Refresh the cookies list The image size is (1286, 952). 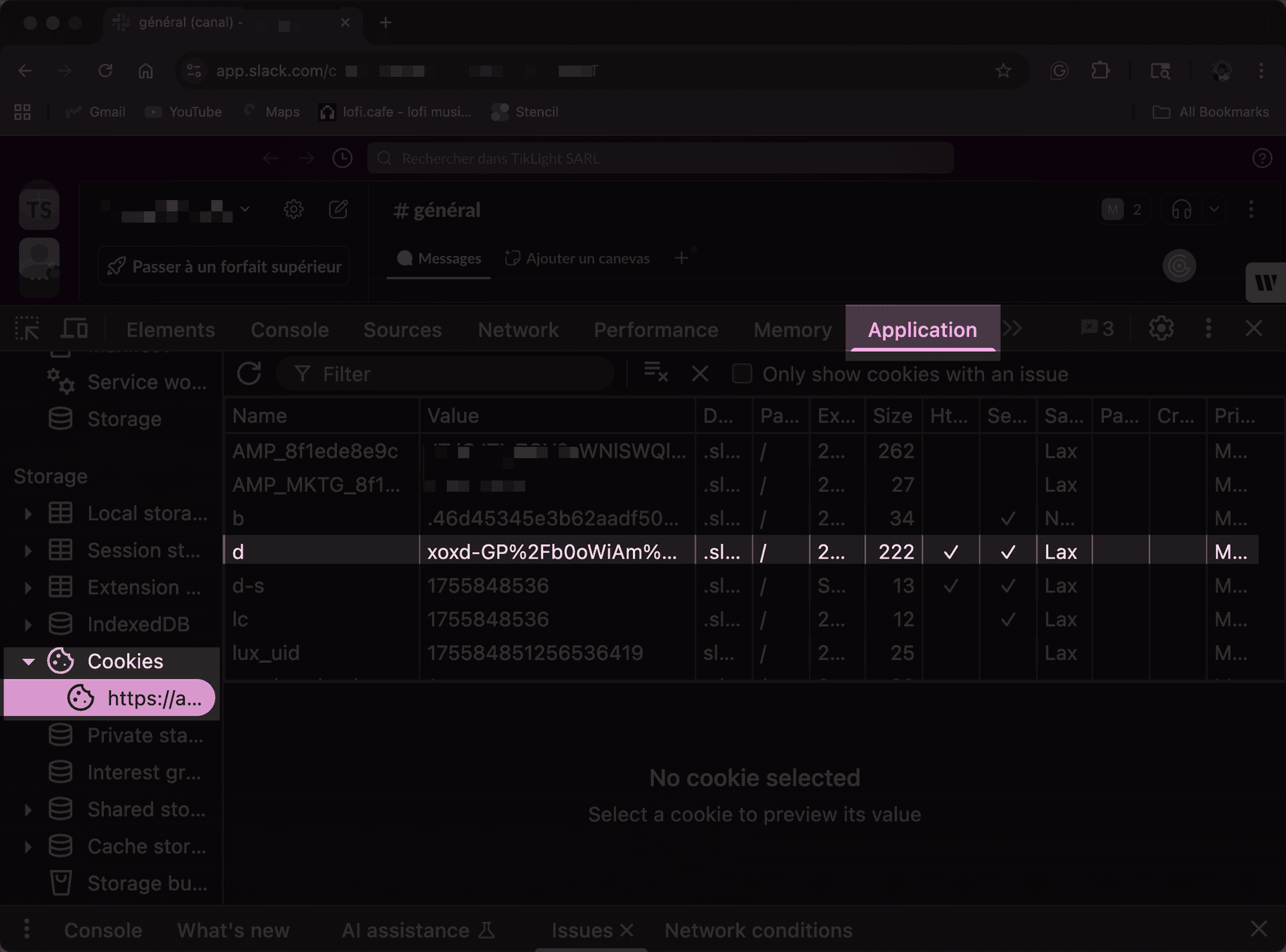[248, 374]
